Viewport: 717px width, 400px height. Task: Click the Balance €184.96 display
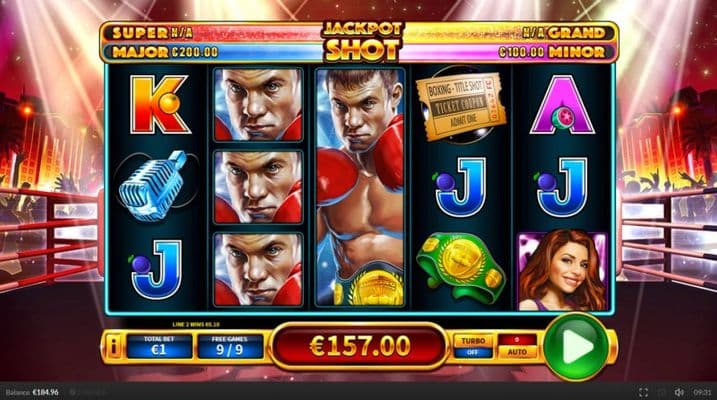coord(32,392)
